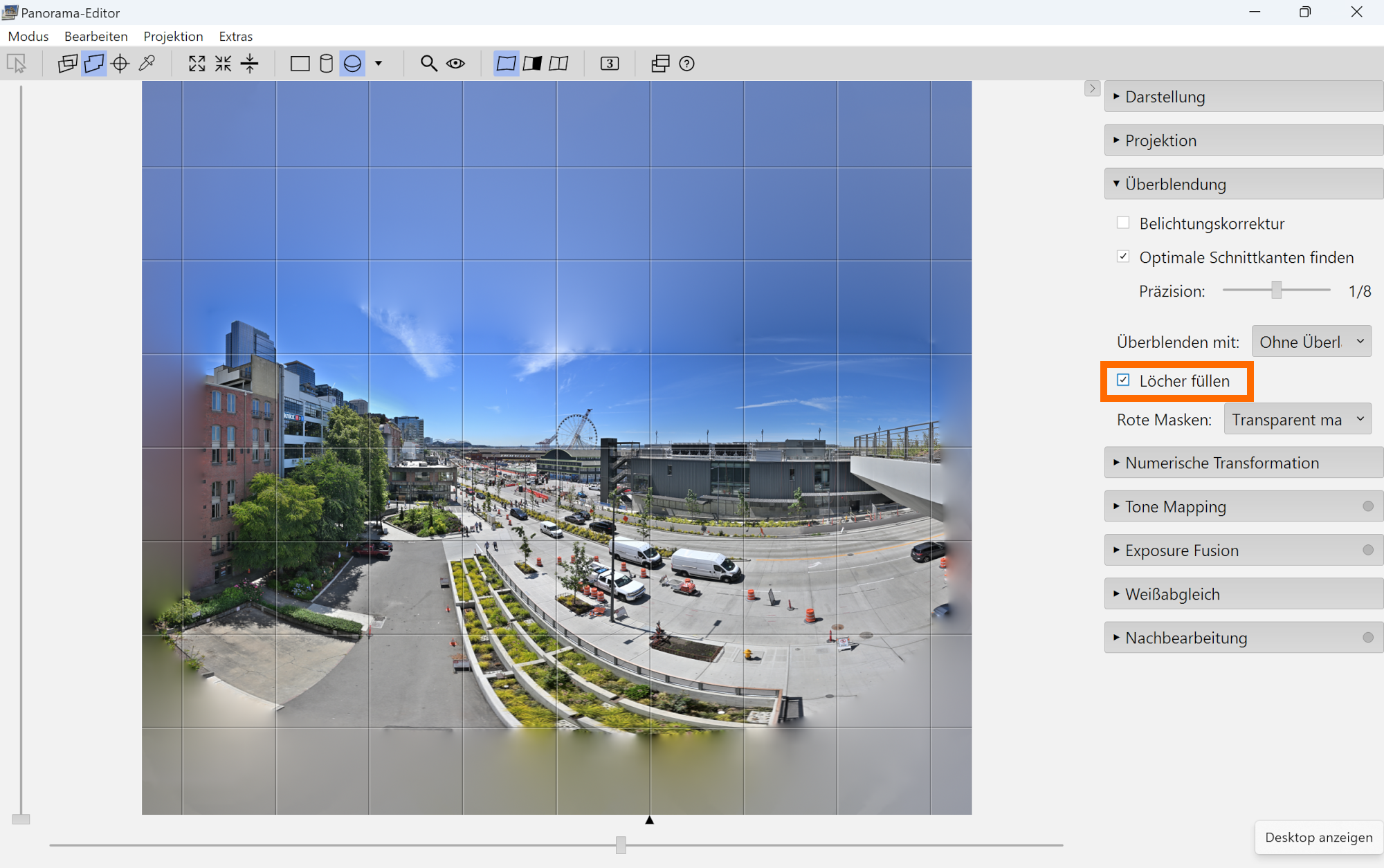Open the Extras menu

(235, 36)
